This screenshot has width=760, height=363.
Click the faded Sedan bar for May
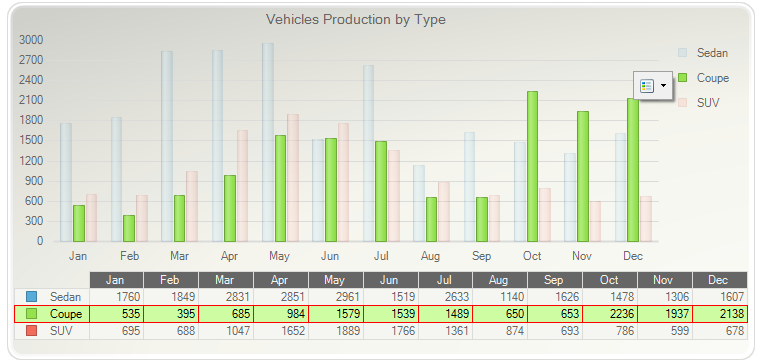coord(268,142)
